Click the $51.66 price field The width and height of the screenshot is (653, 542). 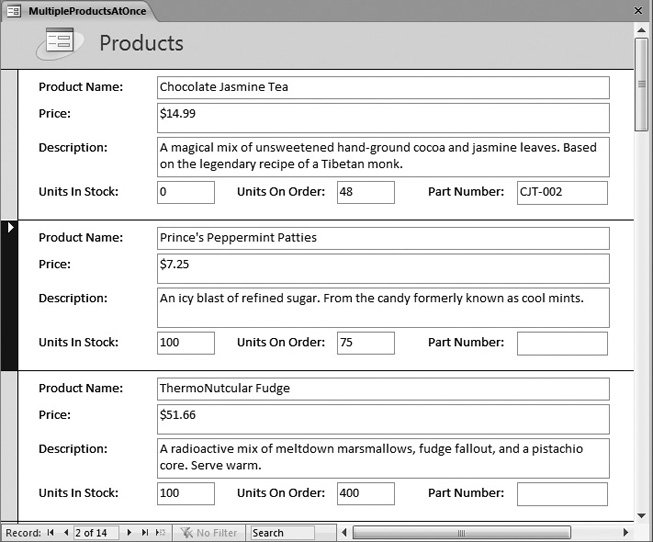tap(383, 419)
